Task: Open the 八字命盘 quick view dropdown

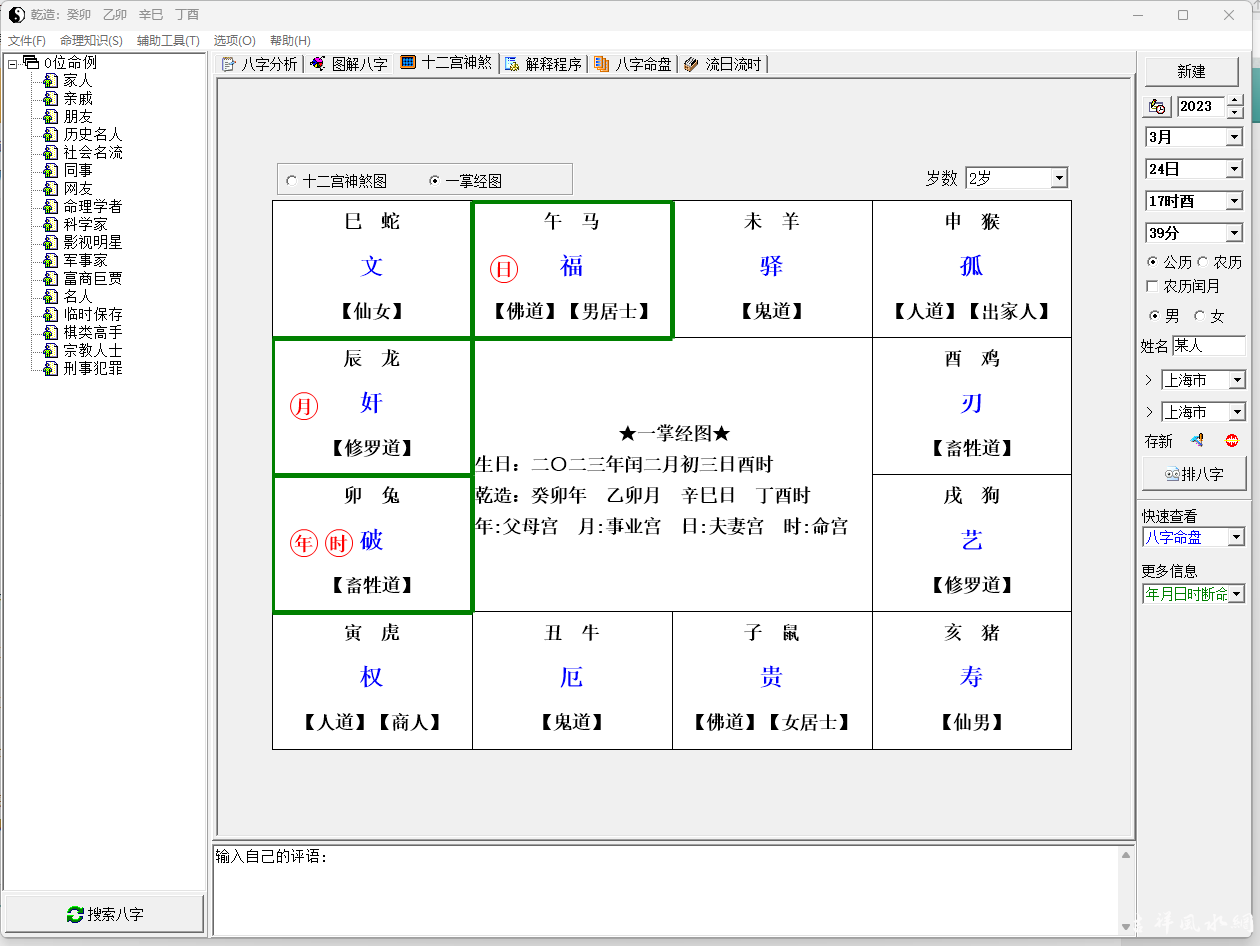Action: pyautogui.click(x=1236, y=537)
